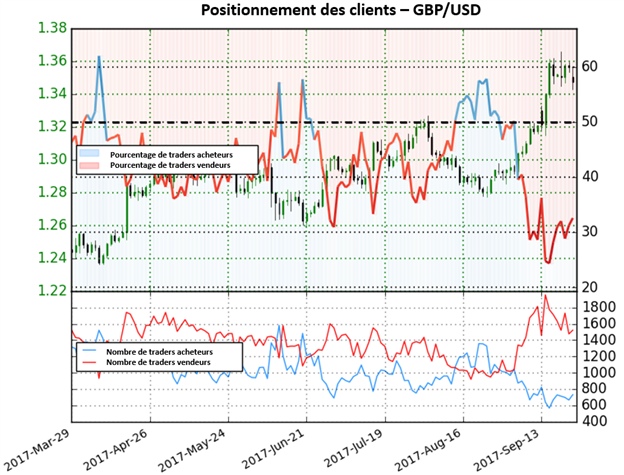Click the 1200 traders axis label
This screenshot has height=475, width=624.
(x=599, y=356)
